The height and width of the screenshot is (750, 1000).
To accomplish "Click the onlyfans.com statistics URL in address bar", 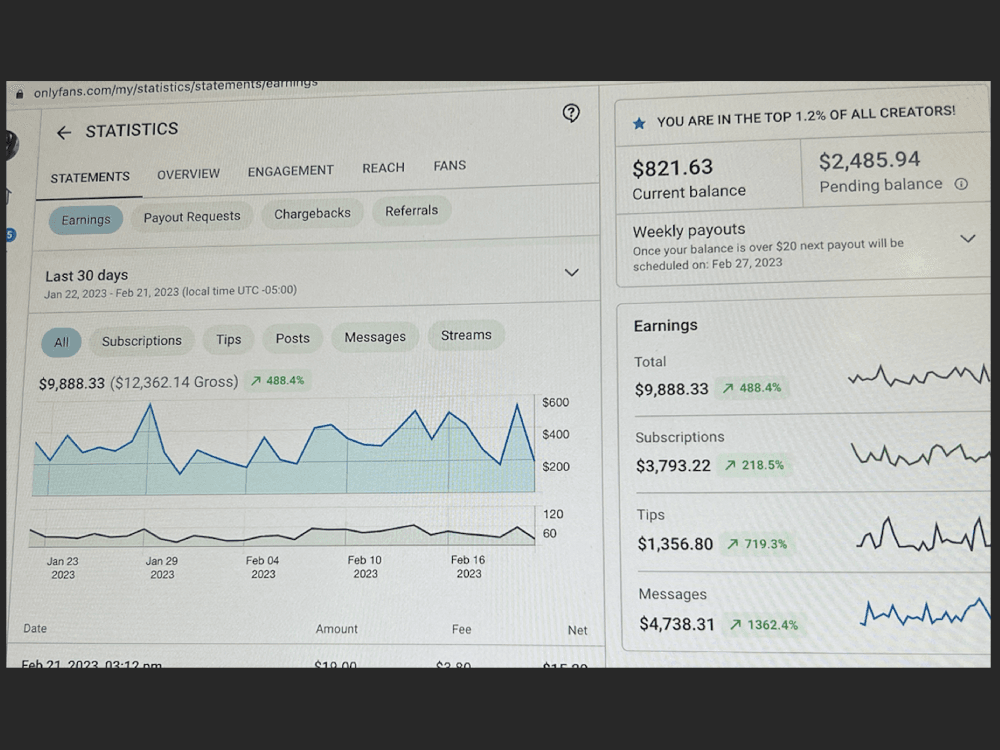I will (175, 88).
